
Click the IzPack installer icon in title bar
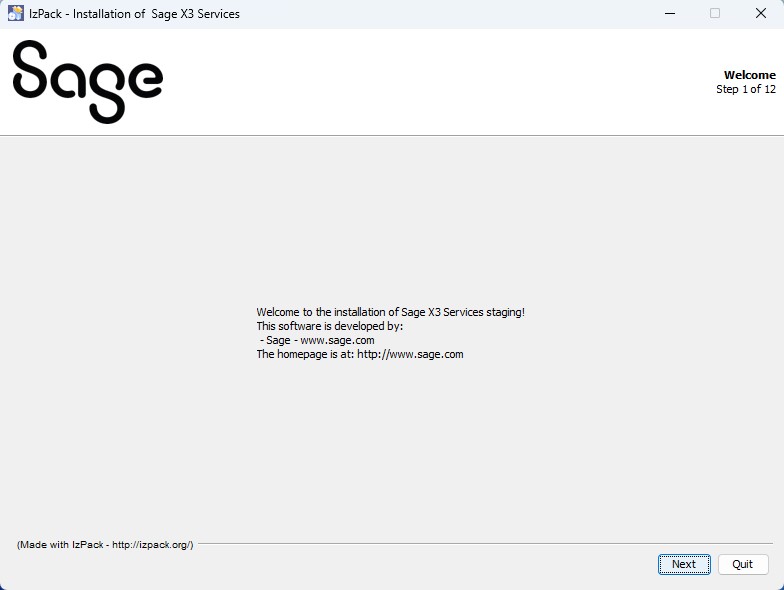point(16,14)
